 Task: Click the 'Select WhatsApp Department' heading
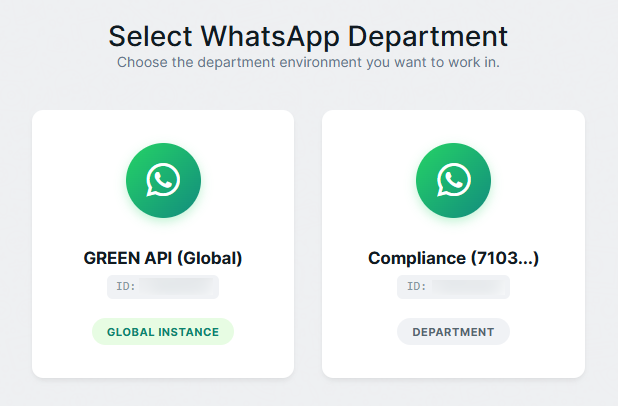(308, 36)
